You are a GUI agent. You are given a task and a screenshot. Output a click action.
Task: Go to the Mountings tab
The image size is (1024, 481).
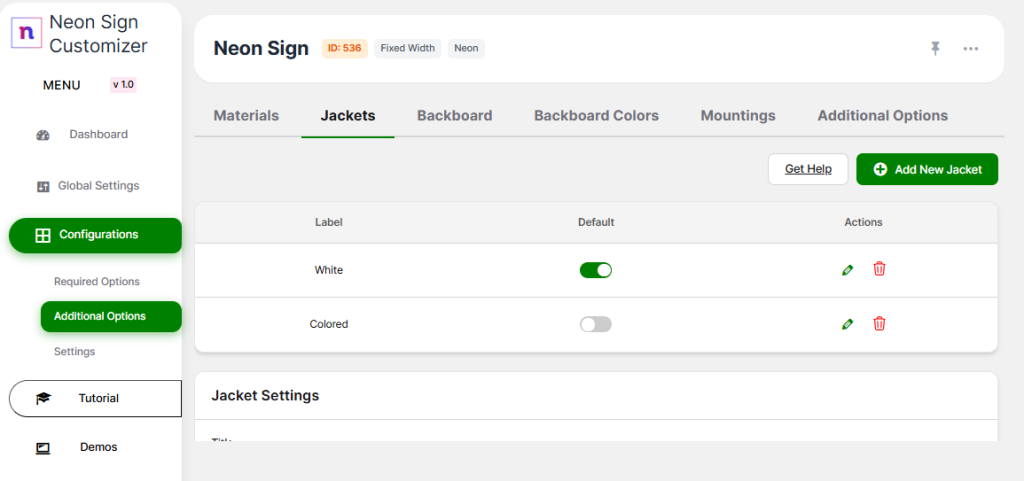[x=738, y=116]
